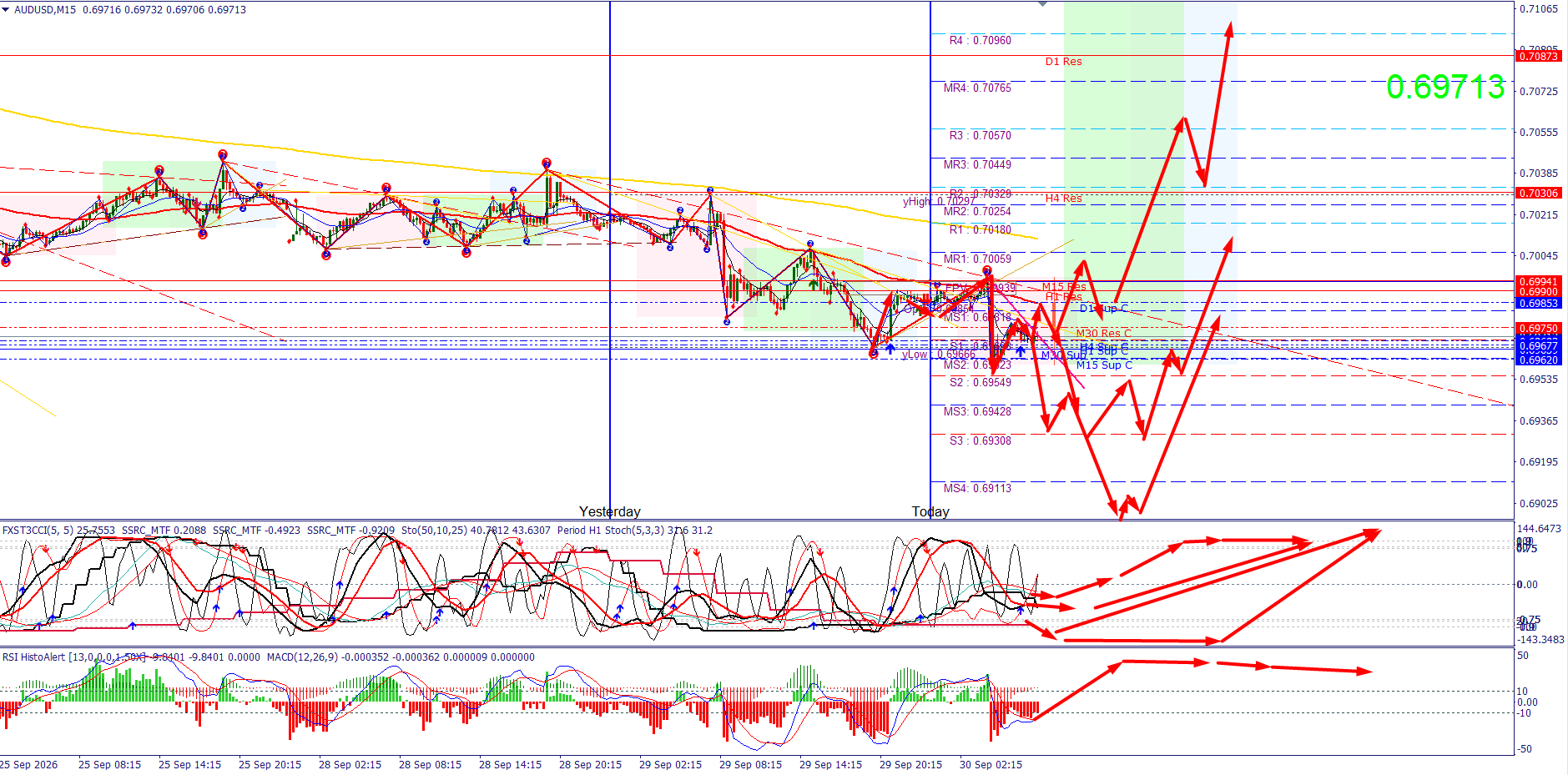
Task: Click the MR4: 0.70765 pivot label
Action: 977,88
